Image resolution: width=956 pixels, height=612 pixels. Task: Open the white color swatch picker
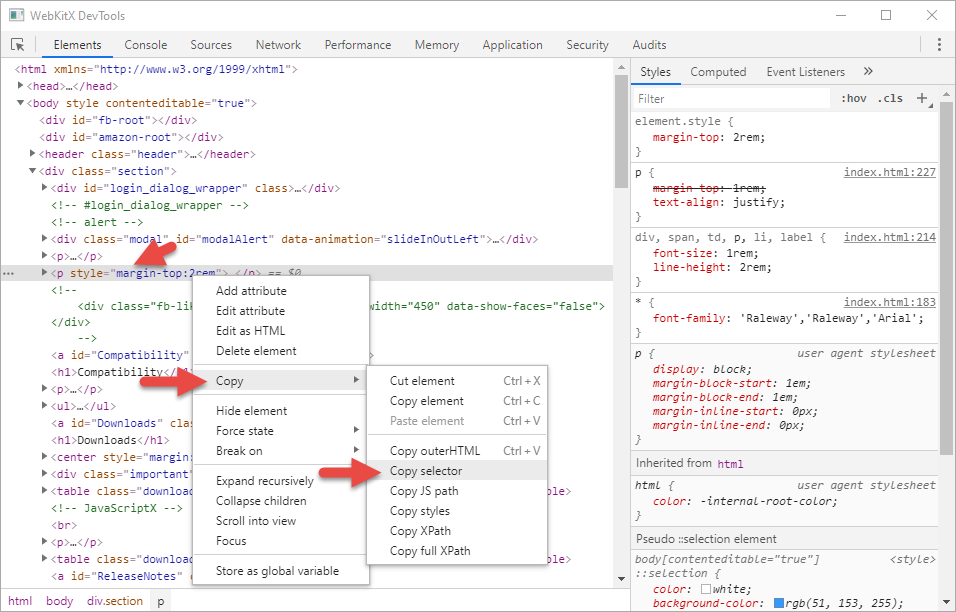[x=706, y=589]
